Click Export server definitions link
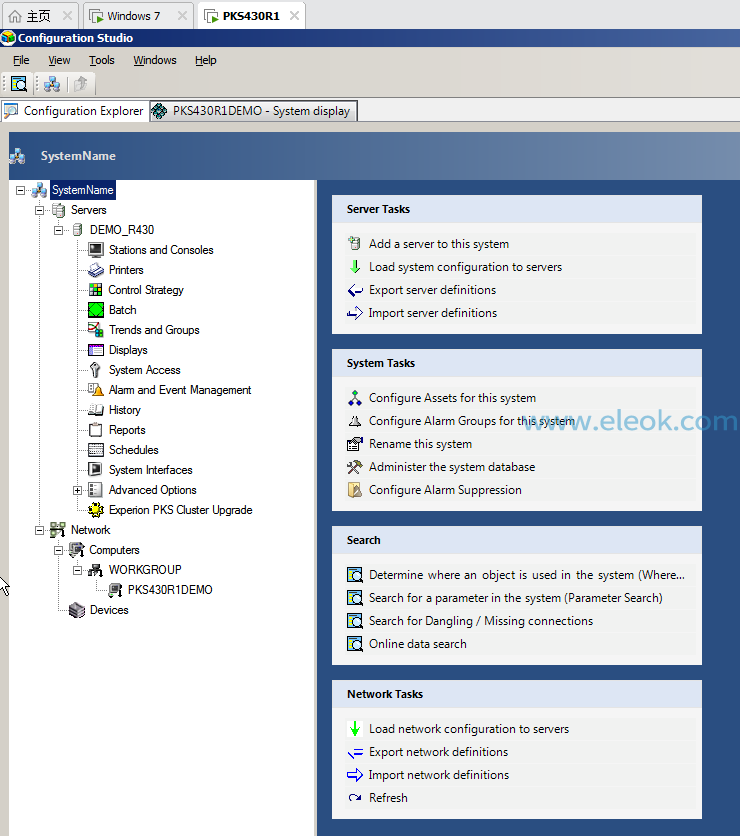Screen dimensions: 740x836 [x=432, y=290]
